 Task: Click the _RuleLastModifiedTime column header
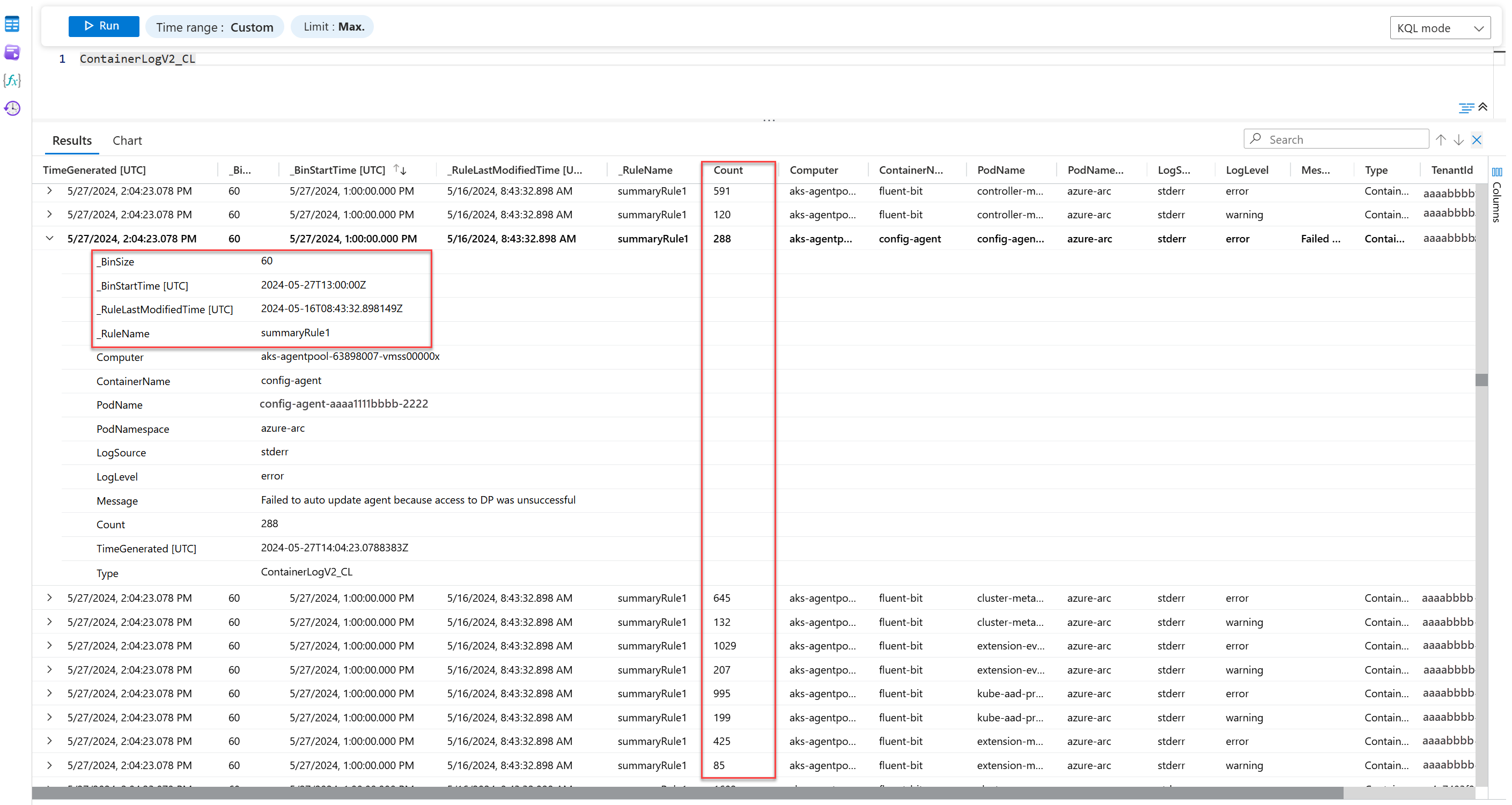(x=514, y=170)
